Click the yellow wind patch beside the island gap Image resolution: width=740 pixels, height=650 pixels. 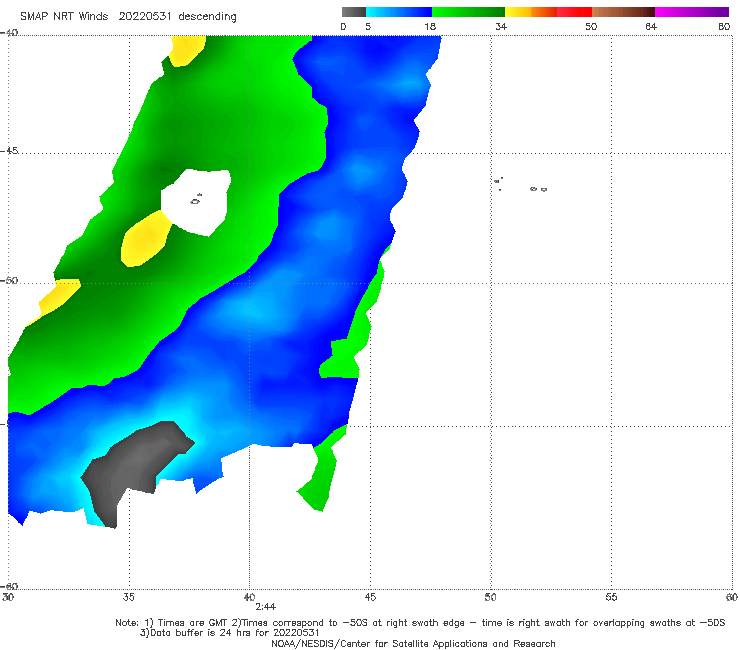point(145,240)
